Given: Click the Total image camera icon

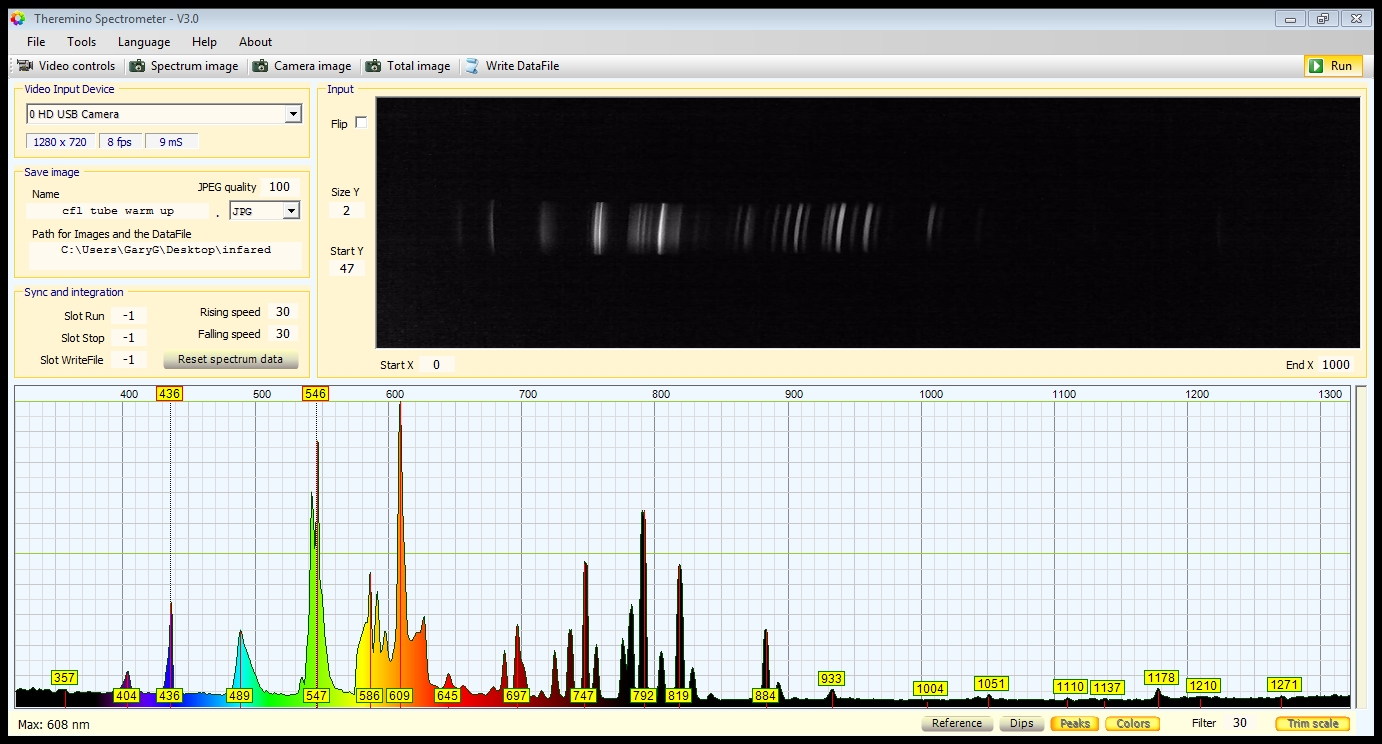Looking at the screenshot, I should pos(374,66).
